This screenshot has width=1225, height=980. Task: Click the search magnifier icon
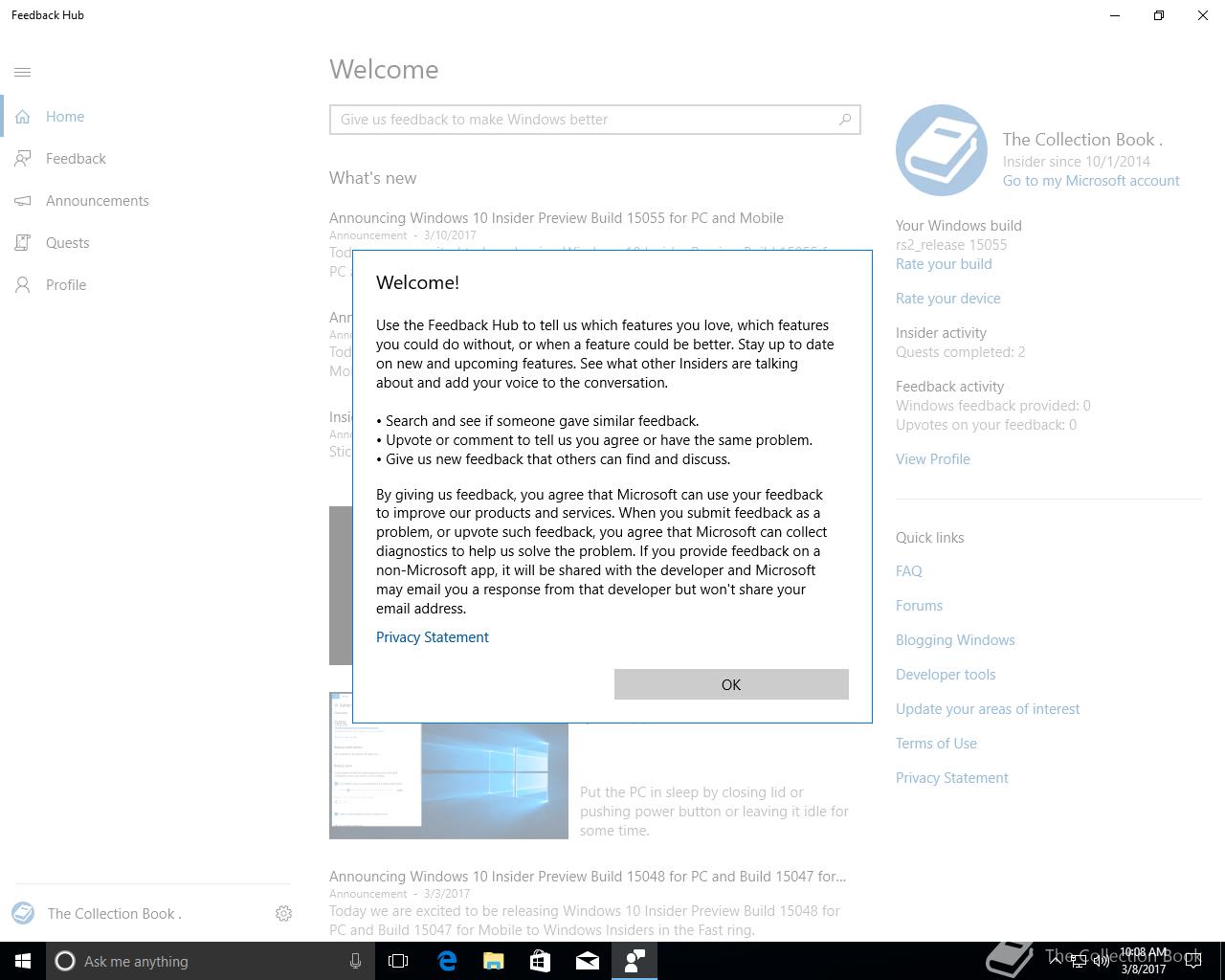[845, 120]
